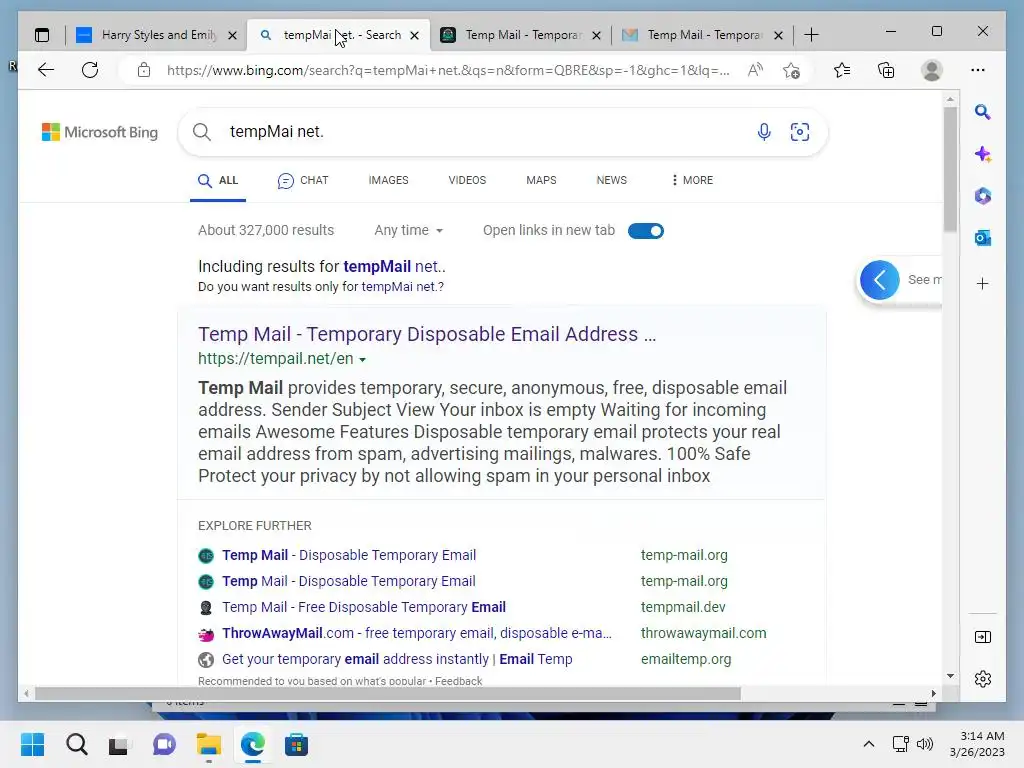The width and height of the screenshot is (1024, 768).
Task: Open the Edge sidebar Search icon
Action: point(982,112)
